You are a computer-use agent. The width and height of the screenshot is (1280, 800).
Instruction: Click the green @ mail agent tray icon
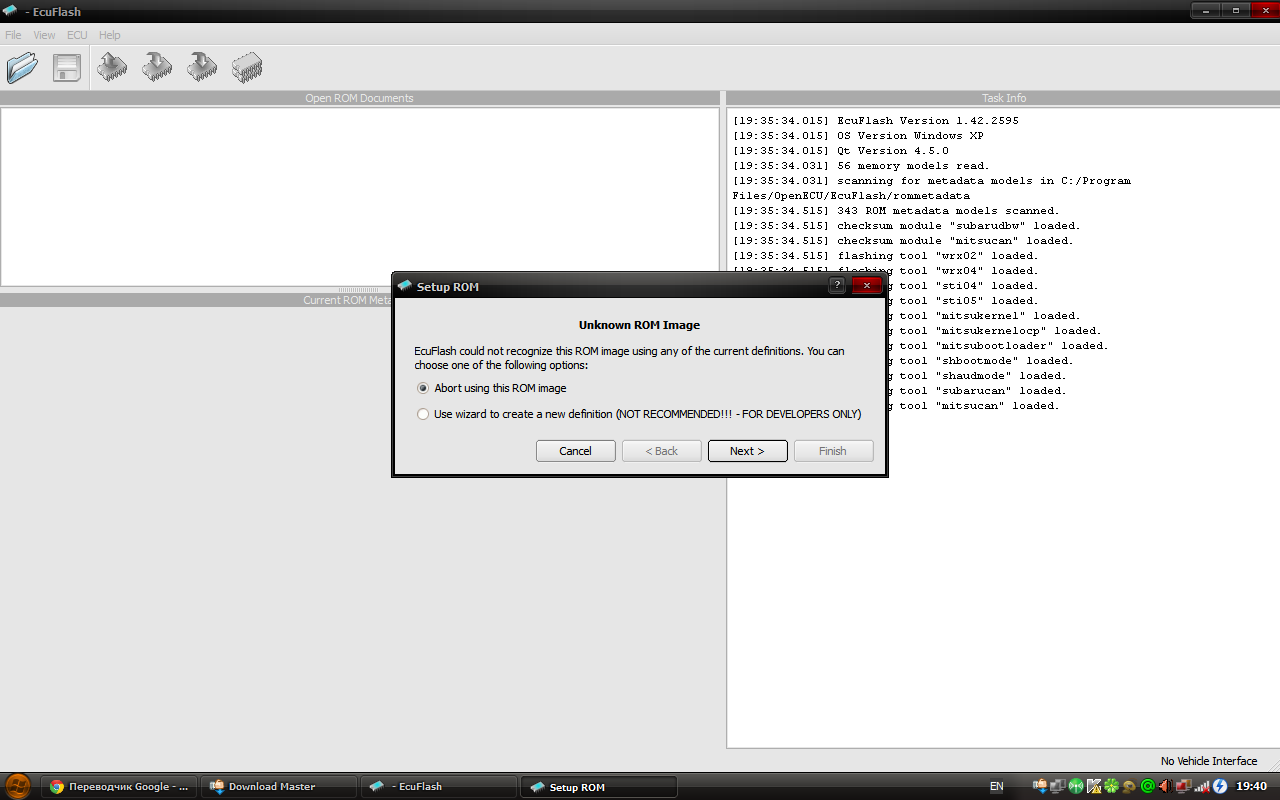coord(1147,787)
